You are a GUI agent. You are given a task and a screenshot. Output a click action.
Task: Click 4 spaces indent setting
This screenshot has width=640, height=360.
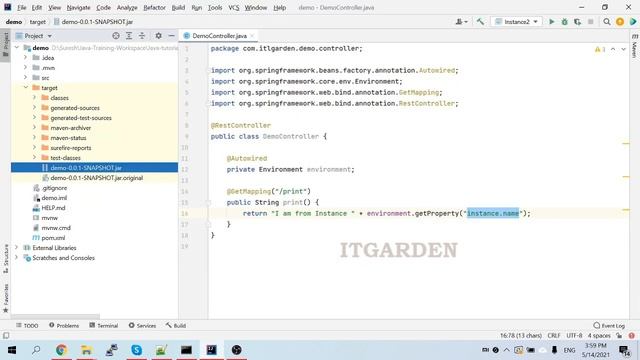(599, 335)
